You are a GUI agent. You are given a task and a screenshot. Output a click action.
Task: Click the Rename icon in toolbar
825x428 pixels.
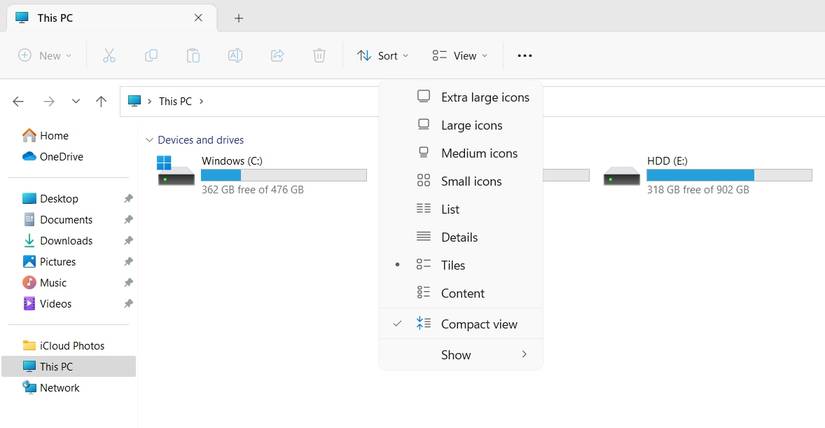click(x=235, y=56)
